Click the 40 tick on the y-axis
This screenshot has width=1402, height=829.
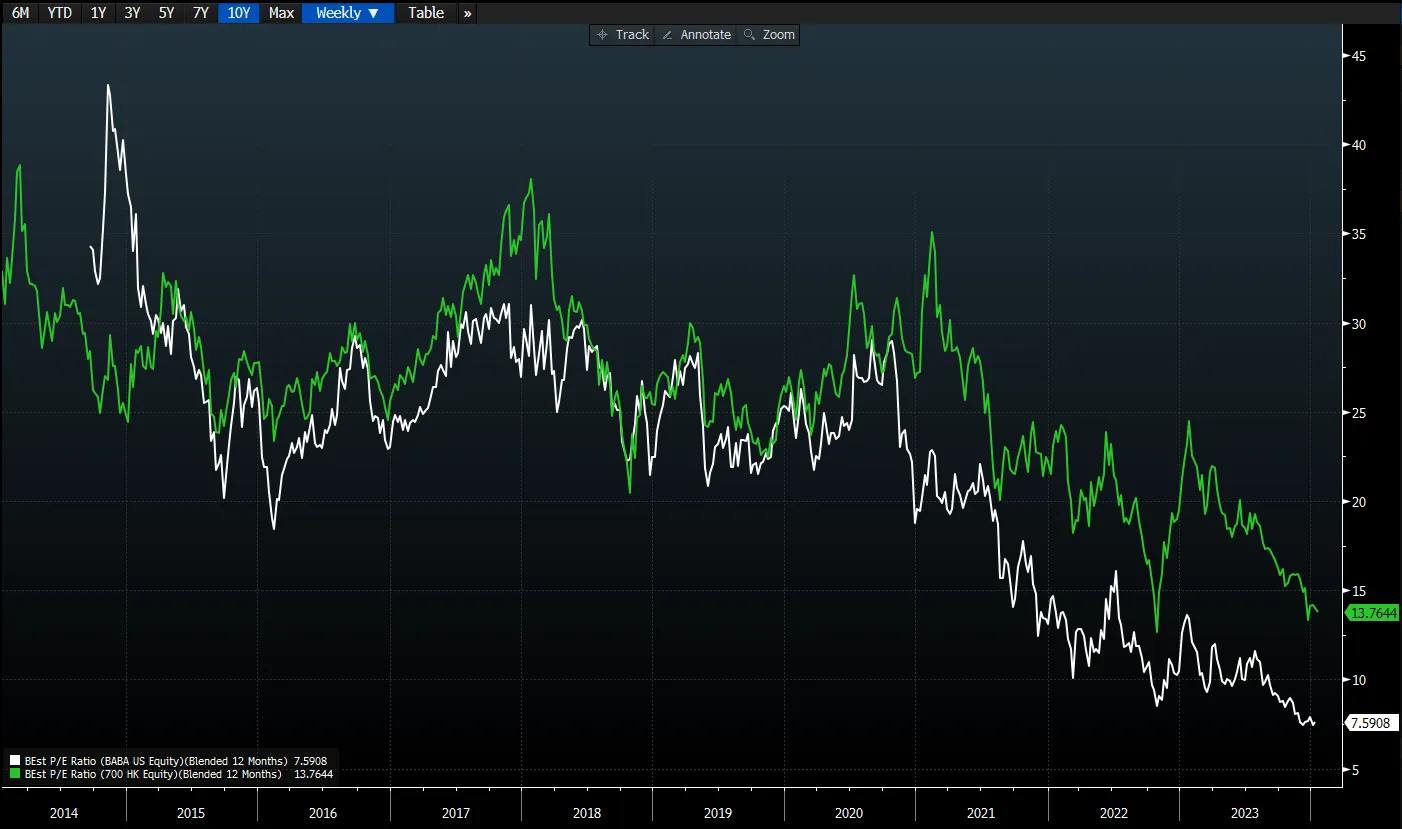(x=1359, y=145)
